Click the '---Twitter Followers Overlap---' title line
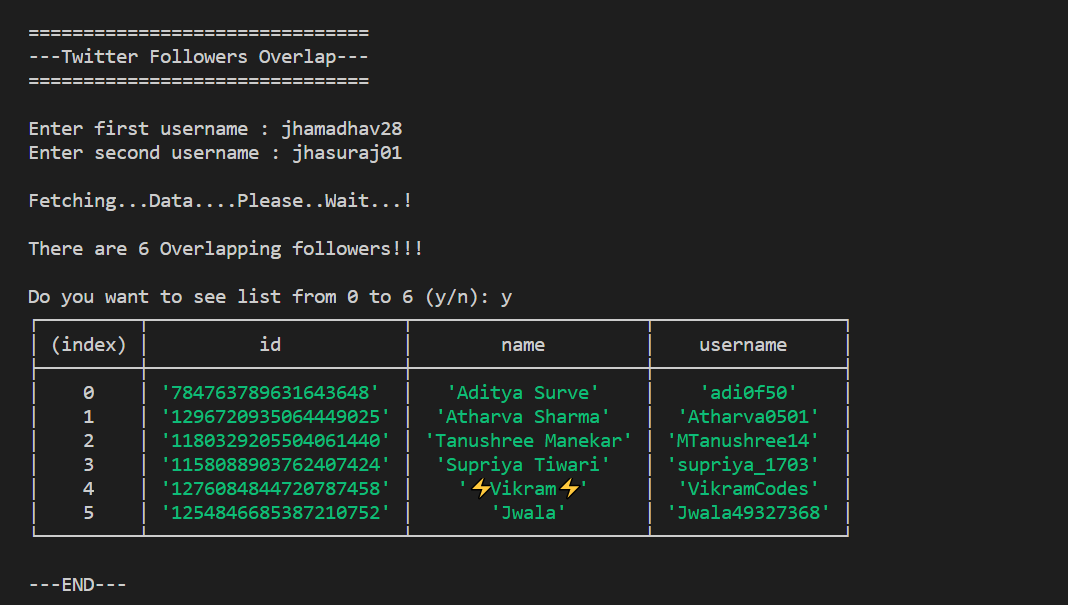This screenshot has width=1068, height=605. pos(198,57)
